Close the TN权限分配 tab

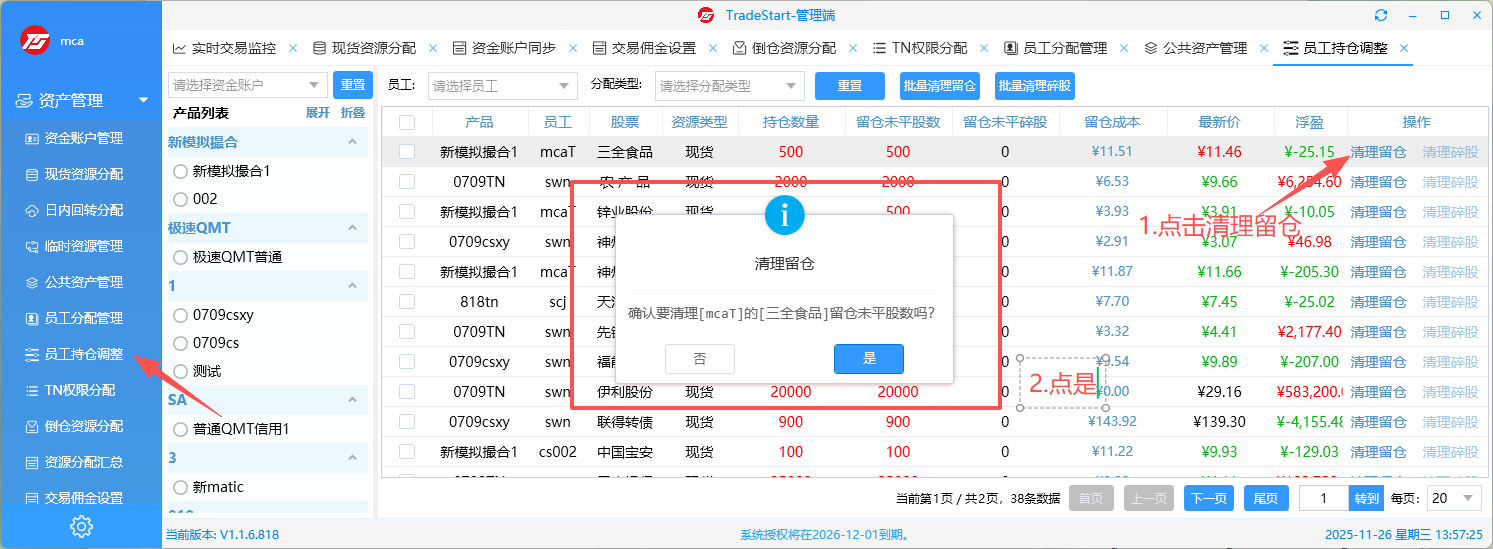click(984, 48)
